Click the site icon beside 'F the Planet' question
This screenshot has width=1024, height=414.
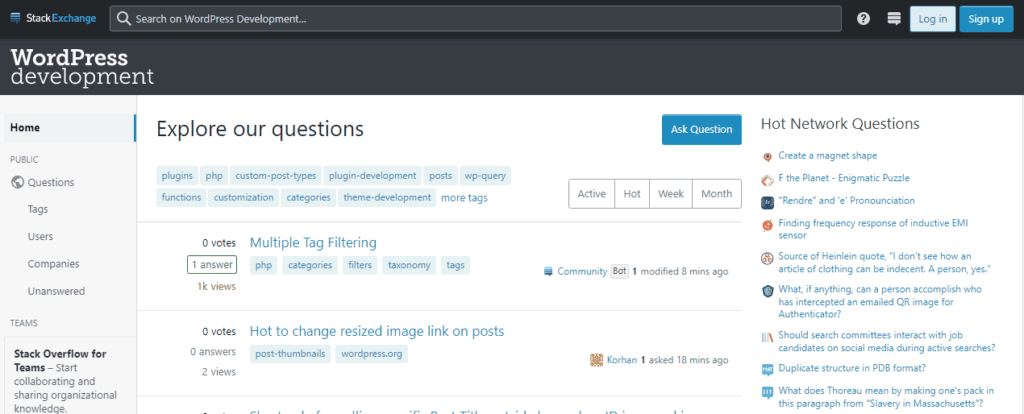pos(767,179)
